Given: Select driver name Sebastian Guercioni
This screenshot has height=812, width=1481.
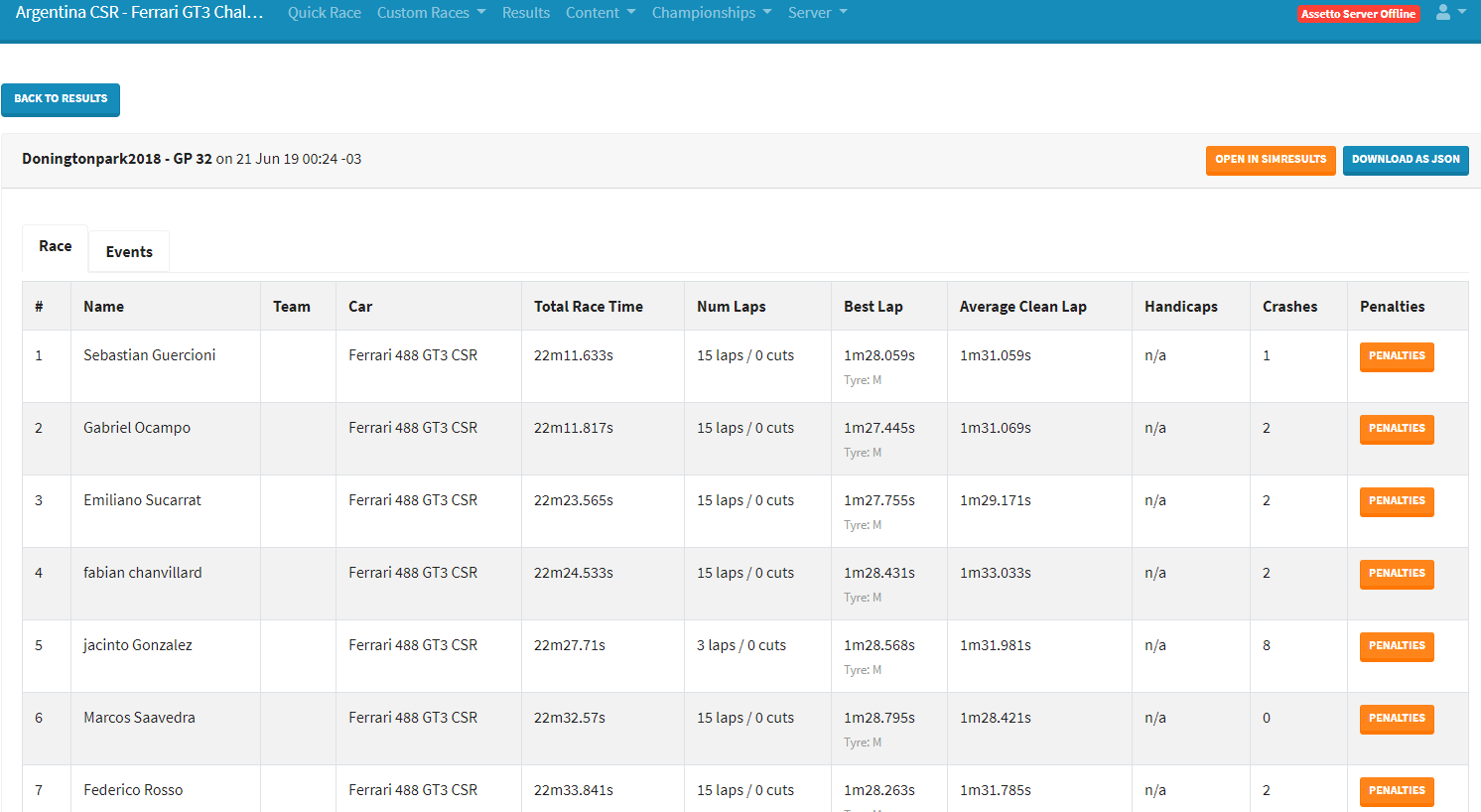Looking at the screenshot, I should [149, 355].
